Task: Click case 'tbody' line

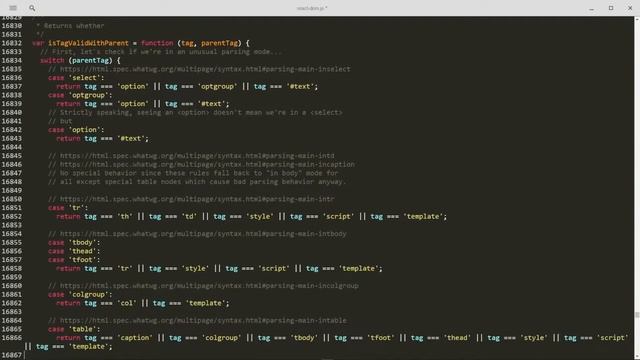Action: coord(74,242)
